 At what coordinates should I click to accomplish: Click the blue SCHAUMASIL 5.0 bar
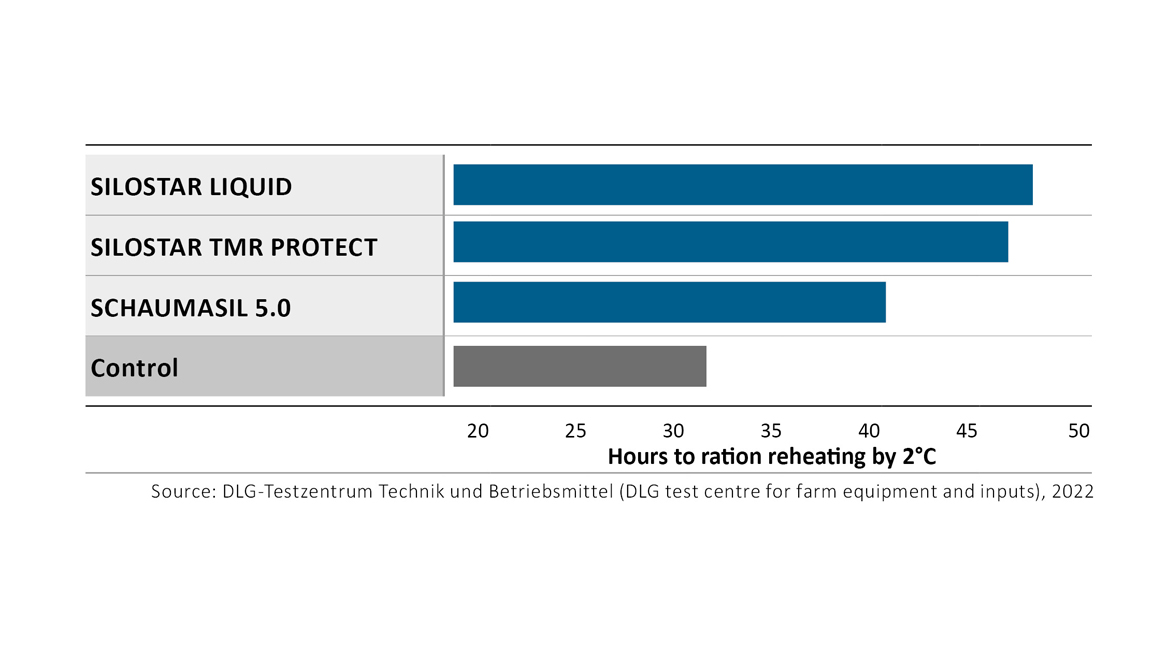point(669,302)
